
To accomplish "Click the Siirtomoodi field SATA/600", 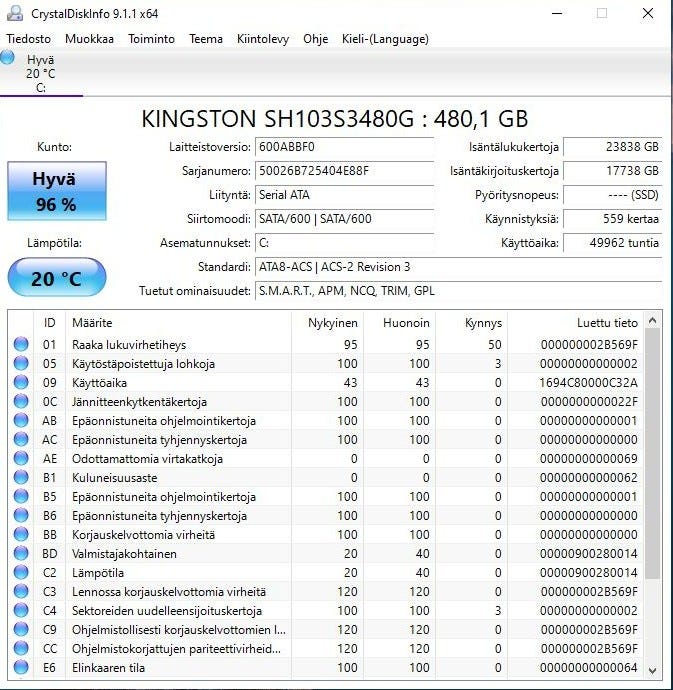I will (344, 219).
